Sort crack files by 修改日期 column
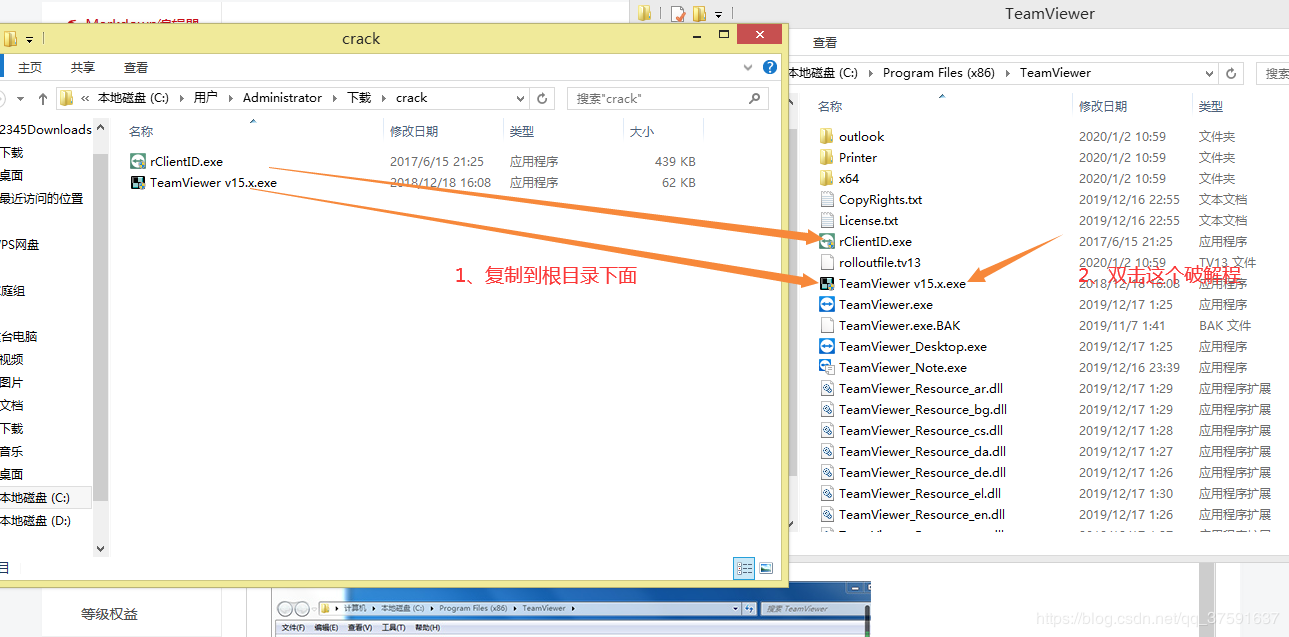The width and height of the screenshot is (1289, 637). click(414, 131)
